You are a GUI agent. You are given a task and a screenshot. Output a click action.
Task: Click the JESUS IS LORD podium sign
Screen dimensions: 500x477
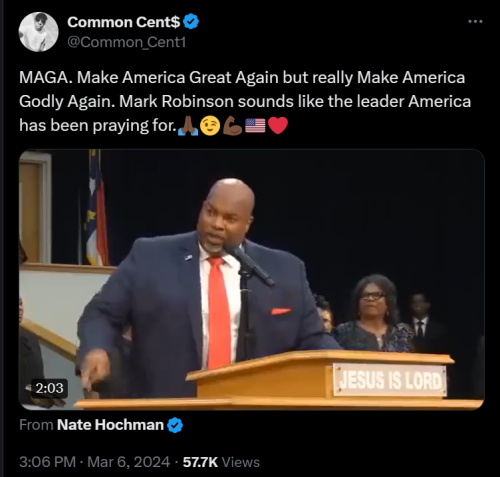pyautogui.click(x=390, y=380)
